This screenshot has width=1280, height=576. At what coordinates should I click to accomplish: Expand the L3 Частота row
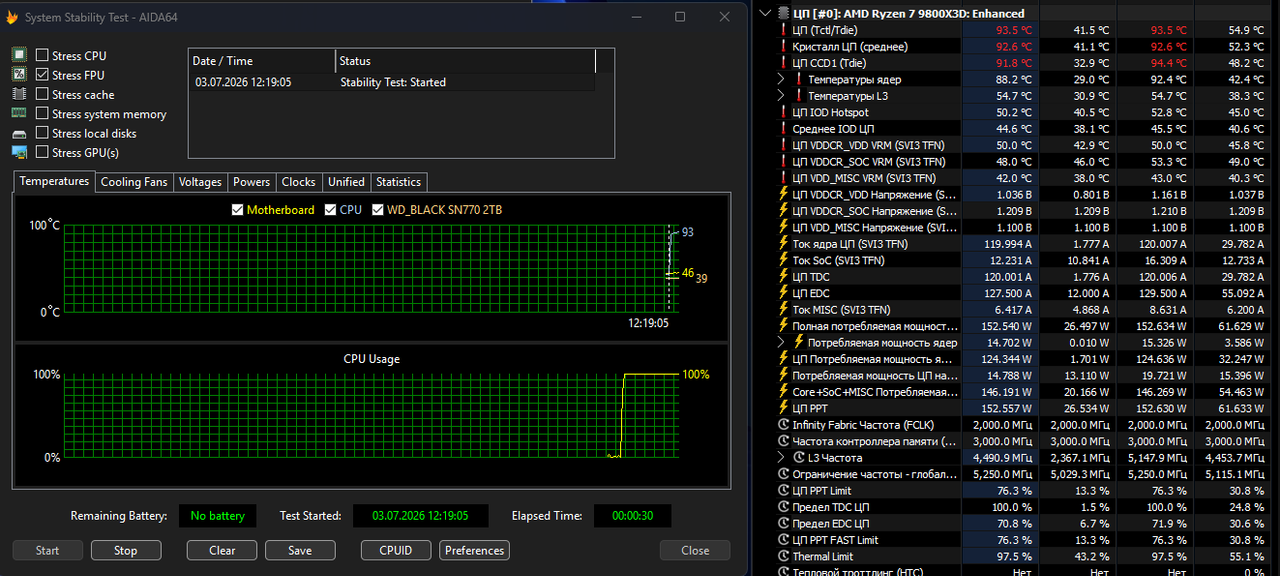pos(782,457)
